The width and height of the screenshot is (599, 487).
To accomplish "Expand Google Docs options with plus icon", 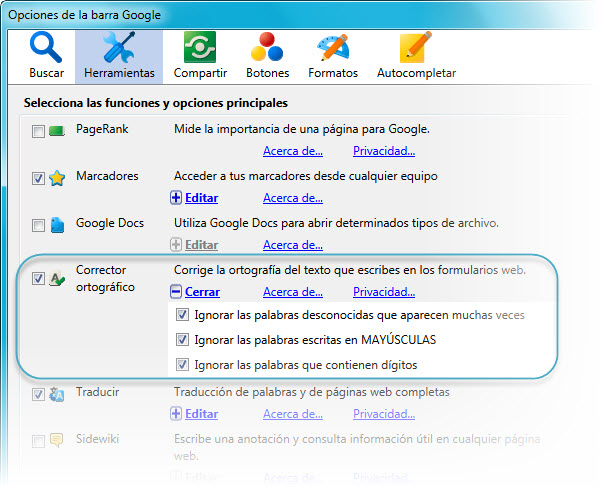I will [x=176, y=245].
